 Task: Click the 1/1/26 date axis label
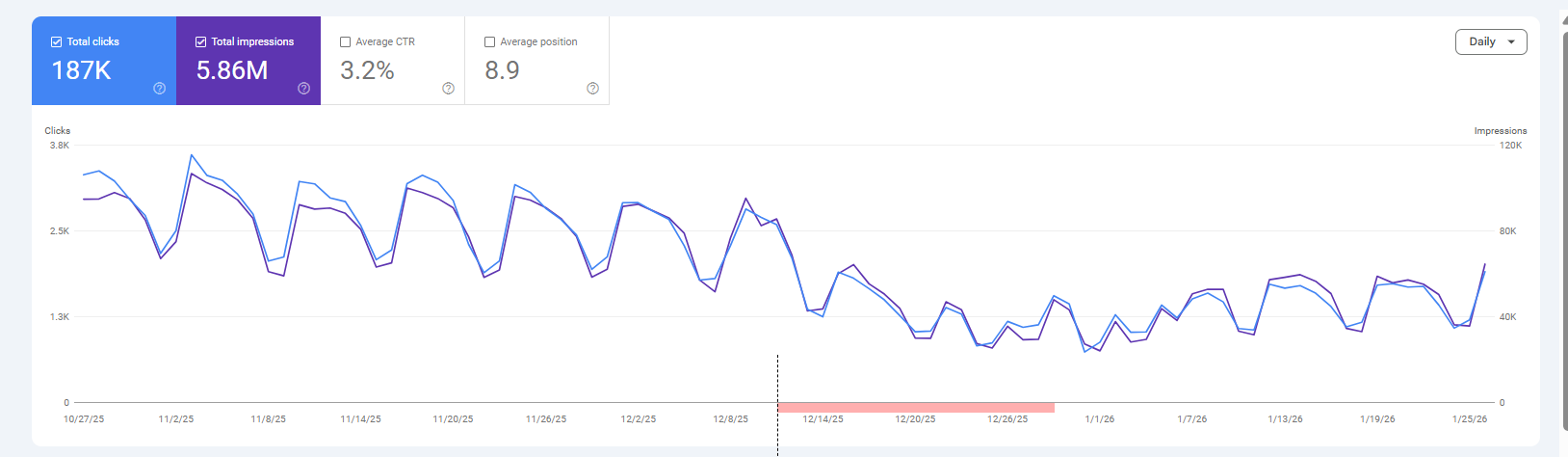pyautogui.click(x=1099, y=419)
